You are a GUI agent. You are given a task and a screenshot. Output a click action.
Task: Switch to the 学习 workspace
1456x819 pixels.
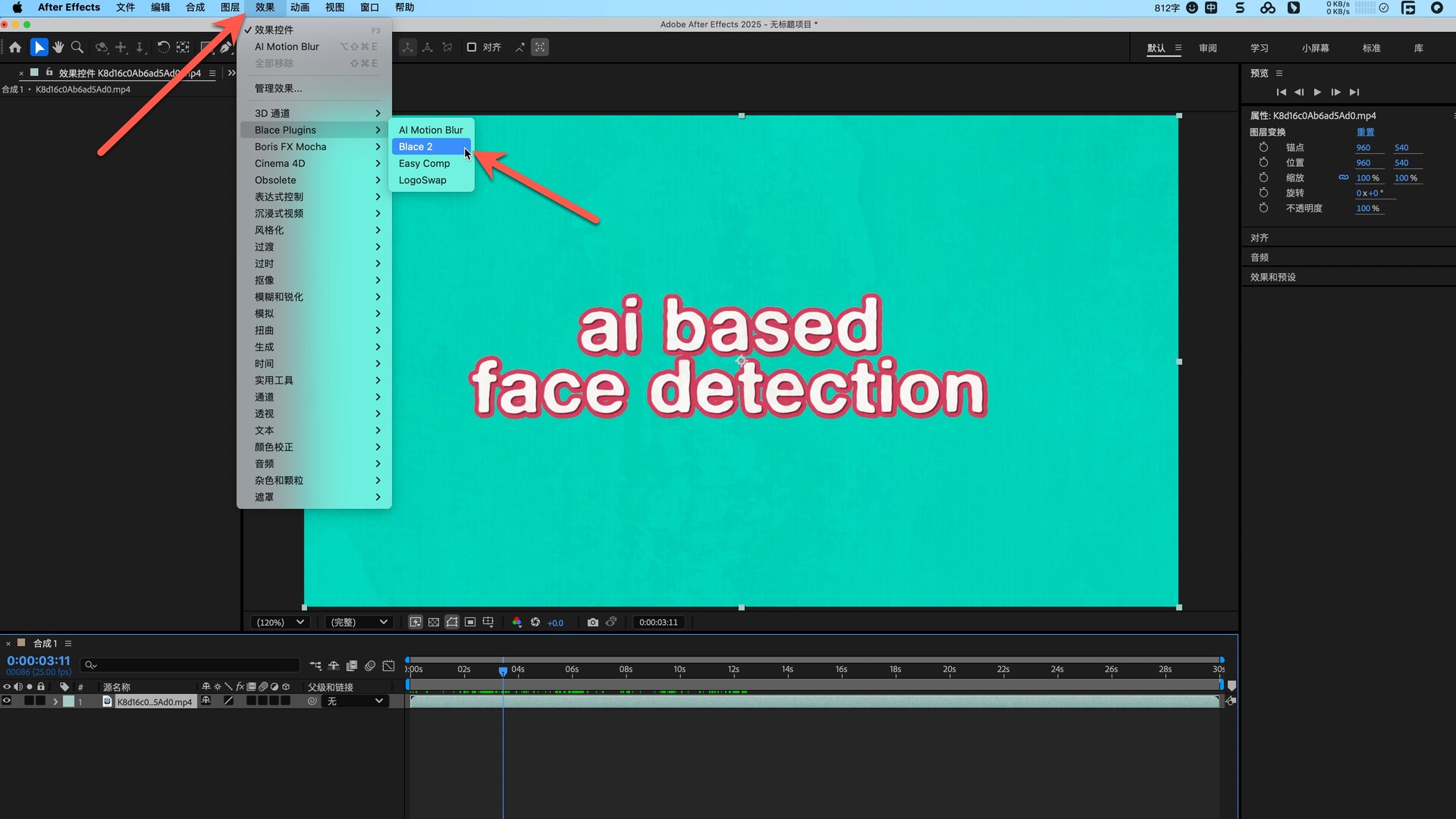1259,48
